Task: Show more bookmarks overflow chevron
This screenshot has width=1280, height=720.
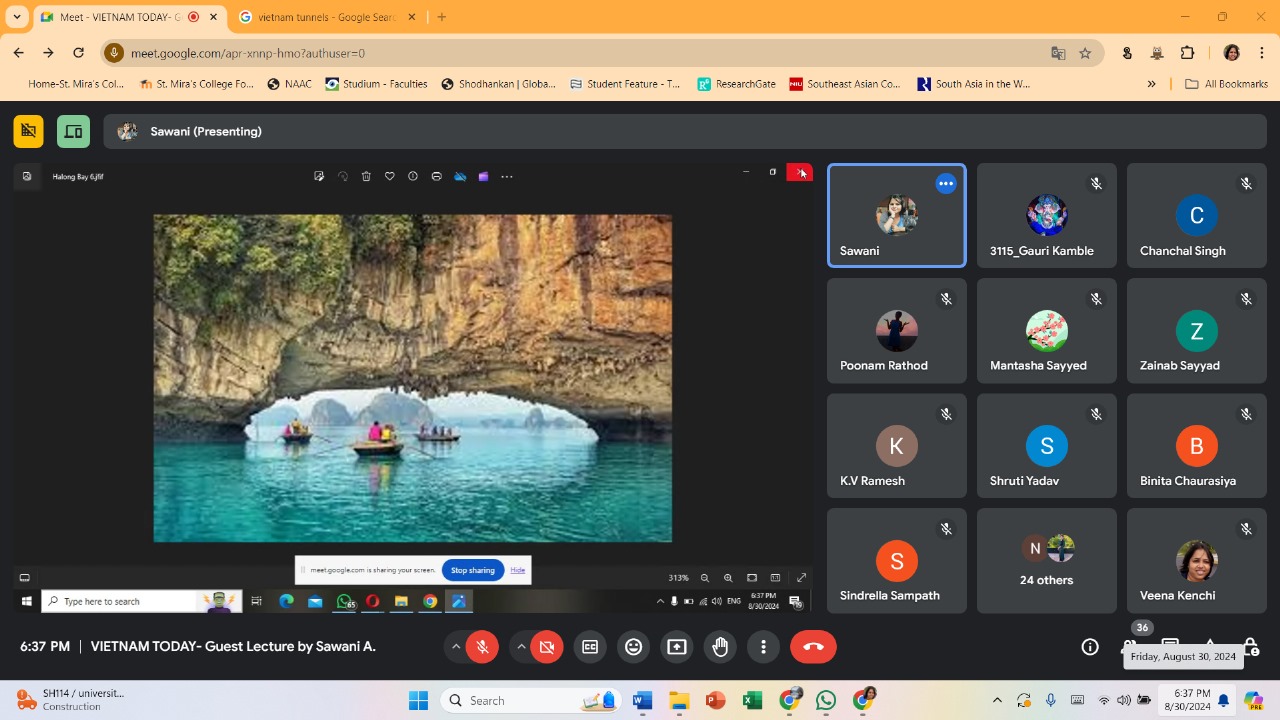Action: coord(1152,84)
